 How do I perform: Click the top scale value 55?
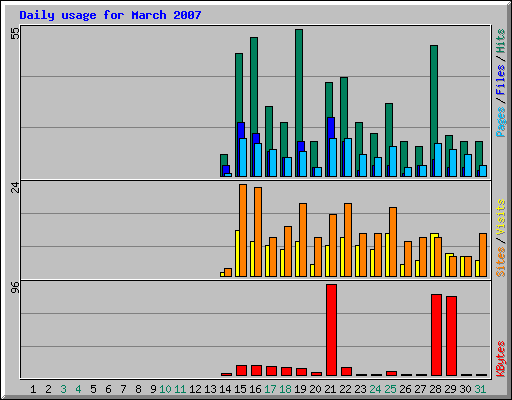[15, 33]
